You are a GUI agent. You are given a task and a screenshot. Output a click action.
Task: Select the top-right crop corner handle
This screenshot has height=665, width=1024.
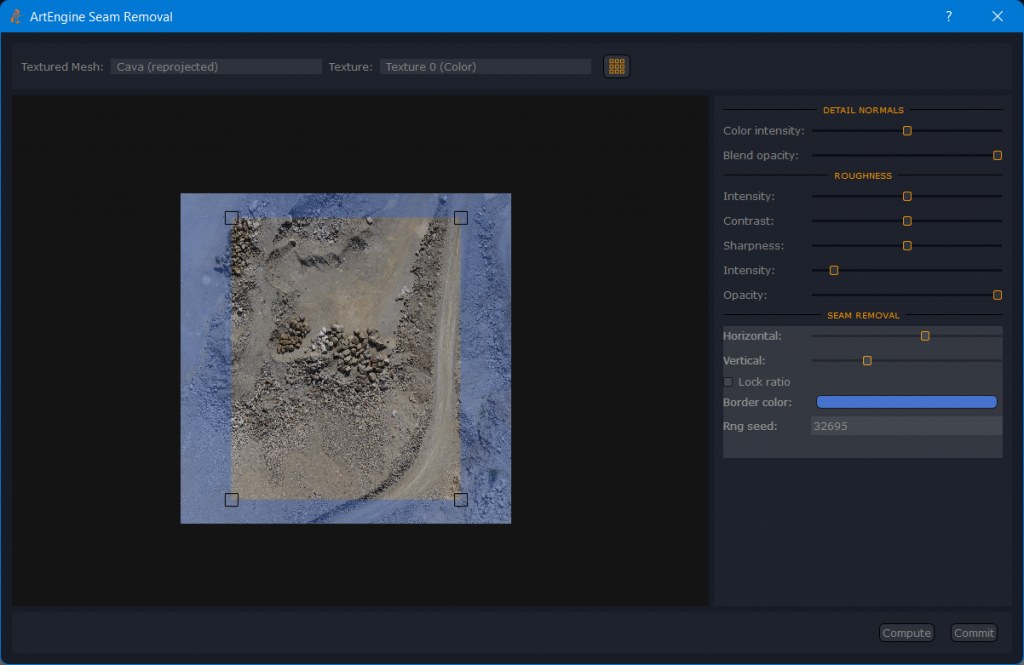[461, 217]
